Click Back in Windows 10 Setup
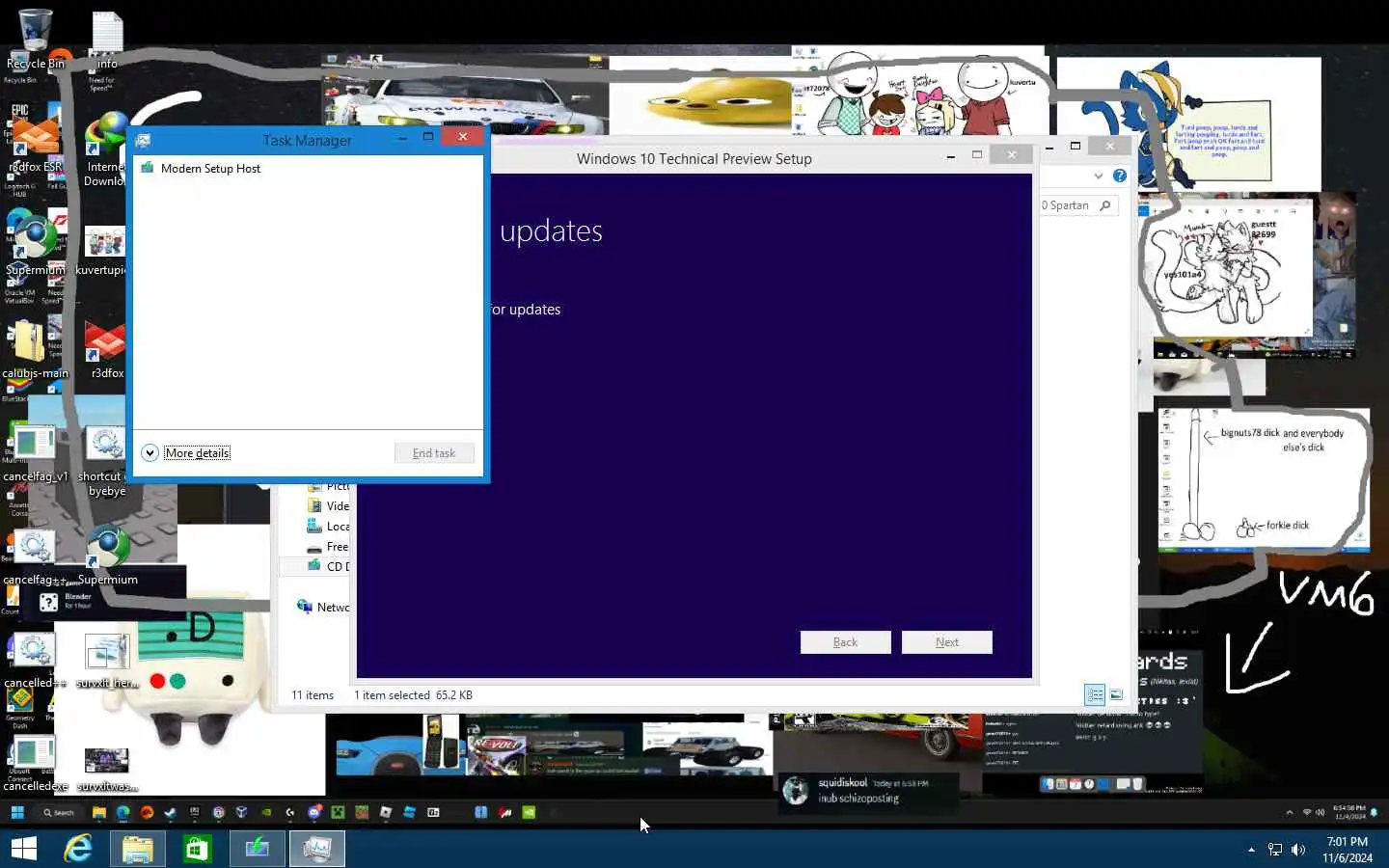 coord(845,642)
